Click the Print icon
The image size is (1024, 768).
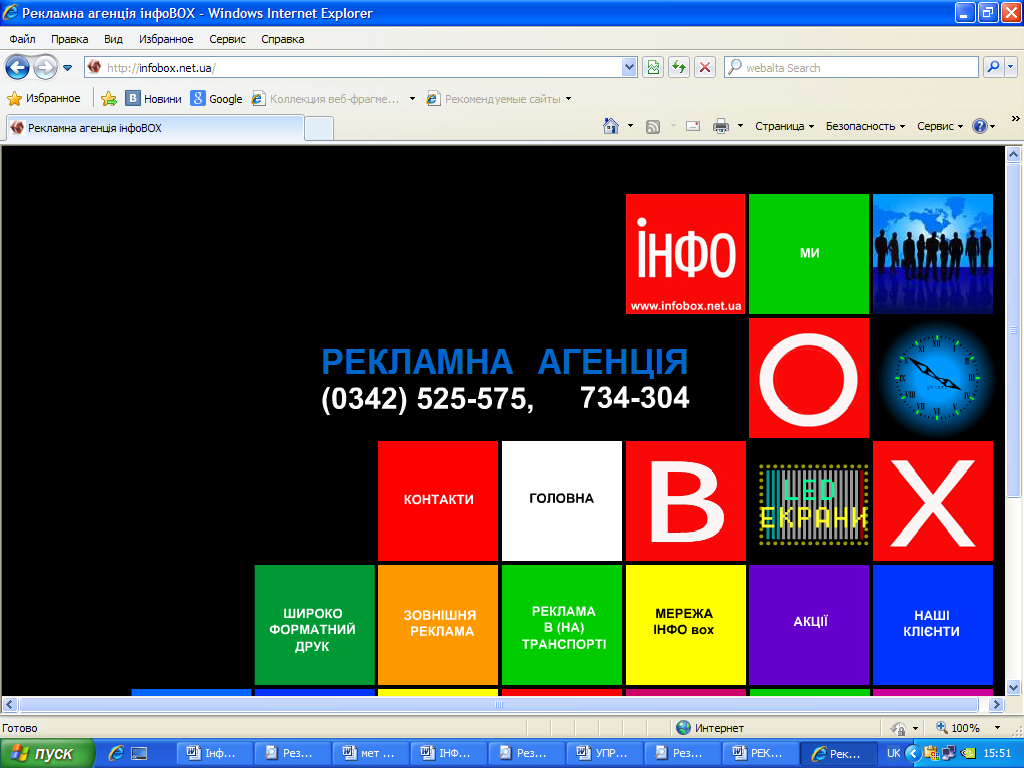click(x=721, y=126)
